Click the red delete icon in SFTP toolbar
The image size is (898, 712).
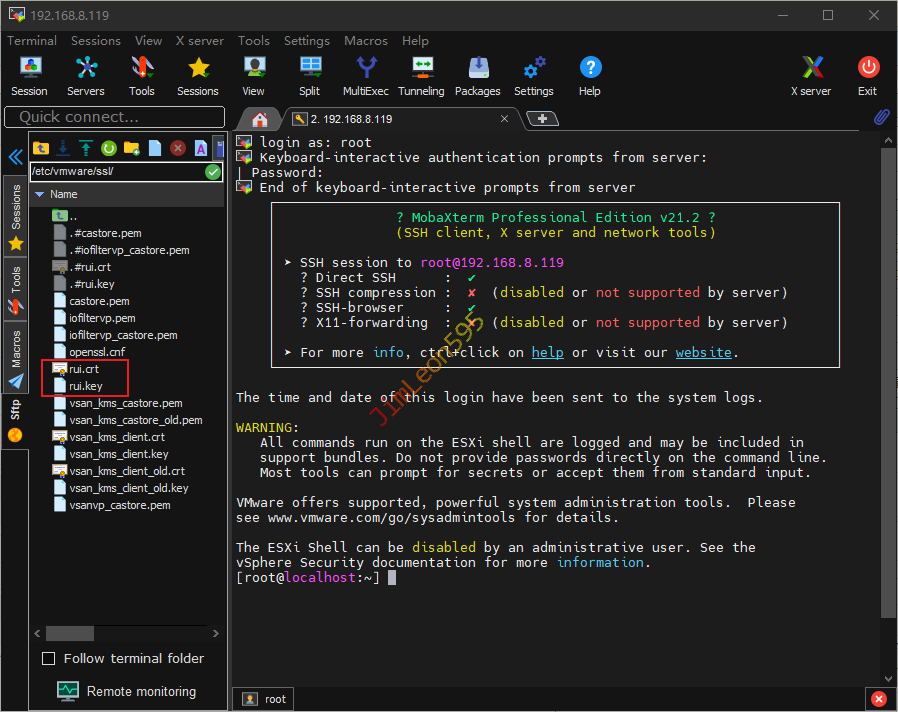(178, 148)
